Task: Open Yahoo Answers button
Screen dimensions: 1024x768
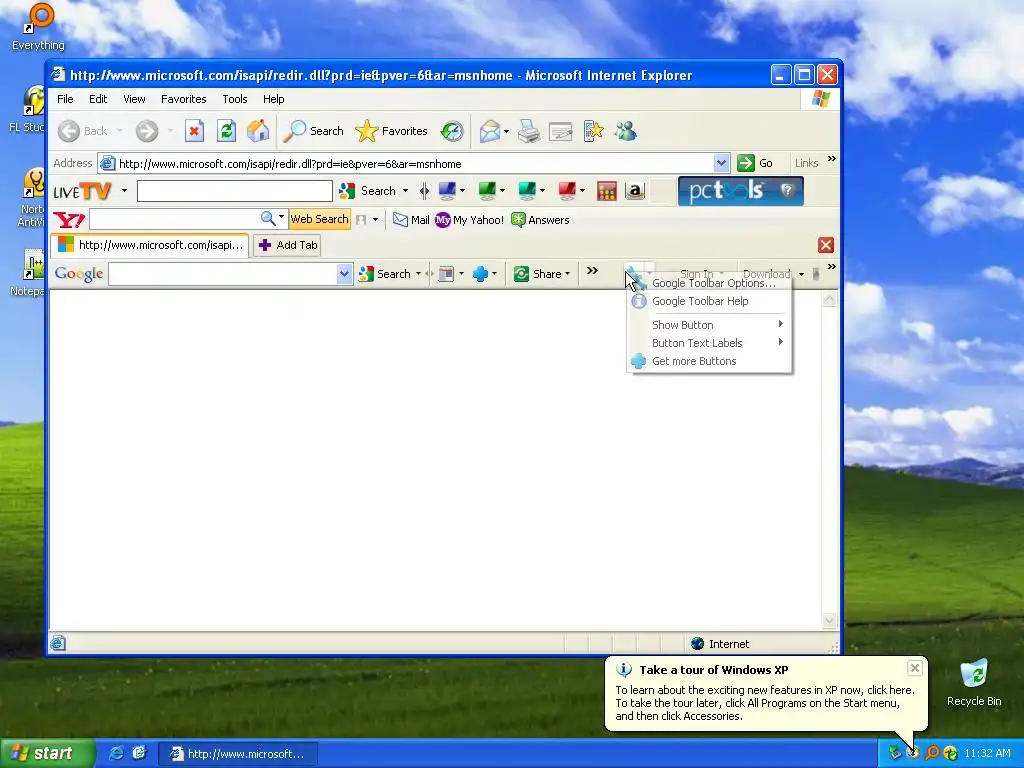Action: pos(541,220)
